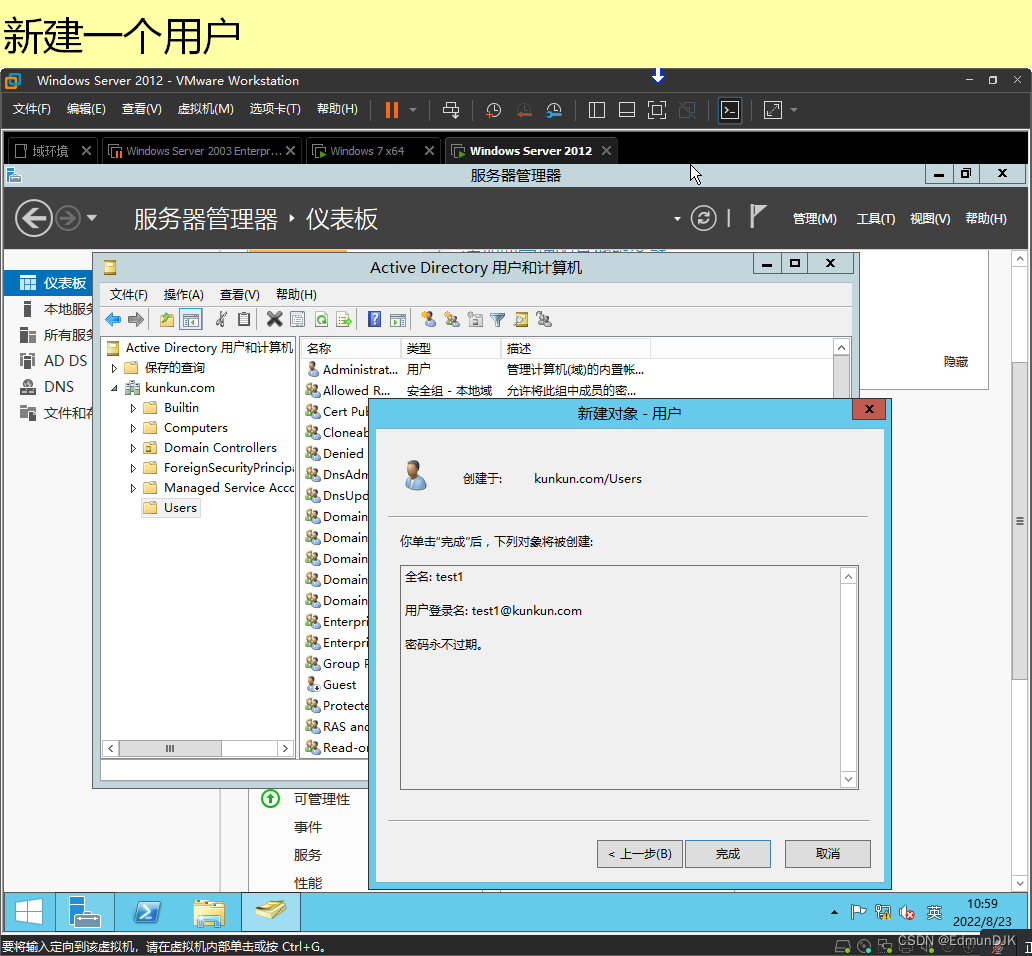Screen dimensions: 1032x956
Task: Open the VMware 选项卡(T) menu
Action: (x=275, y=109)
